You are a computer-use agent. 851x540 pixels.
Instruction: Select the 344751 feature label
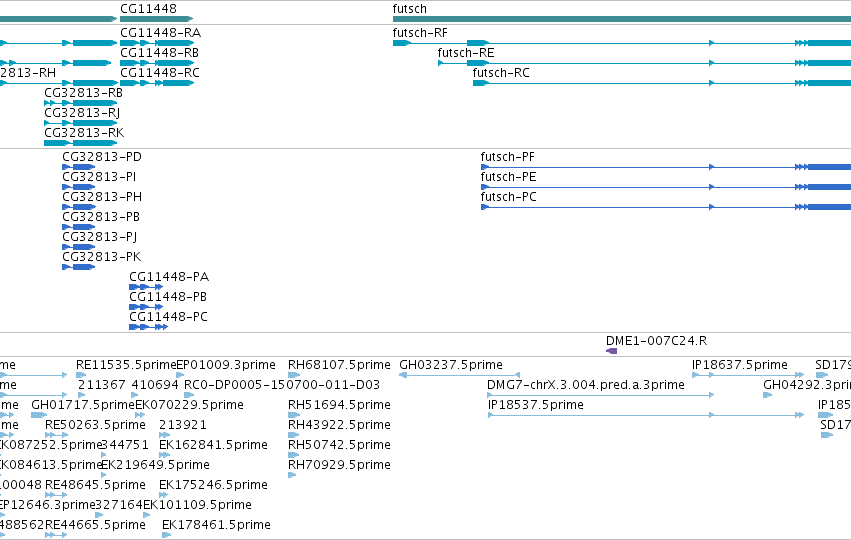point(125,445)
